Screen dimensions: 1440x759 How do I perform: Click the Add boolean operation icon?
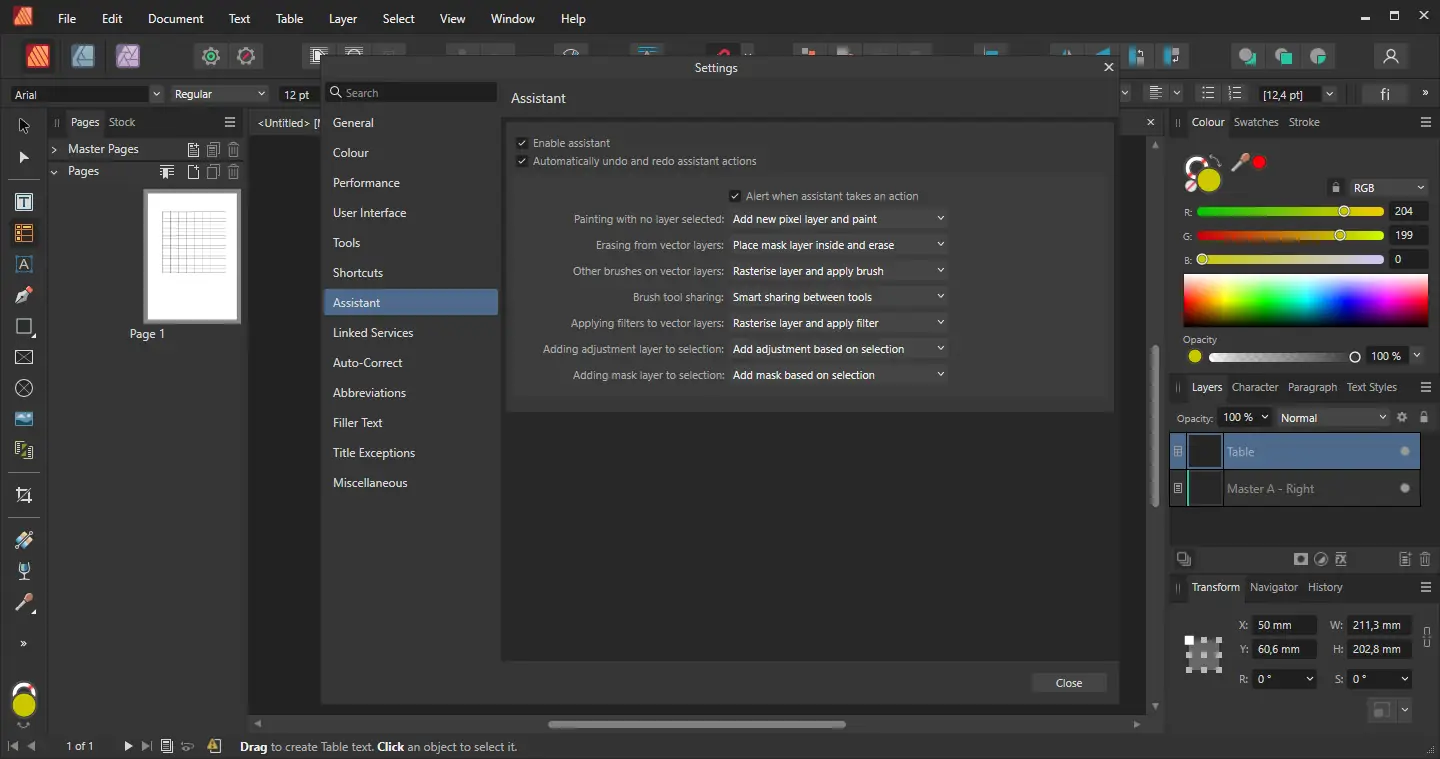coord(1247,57)
